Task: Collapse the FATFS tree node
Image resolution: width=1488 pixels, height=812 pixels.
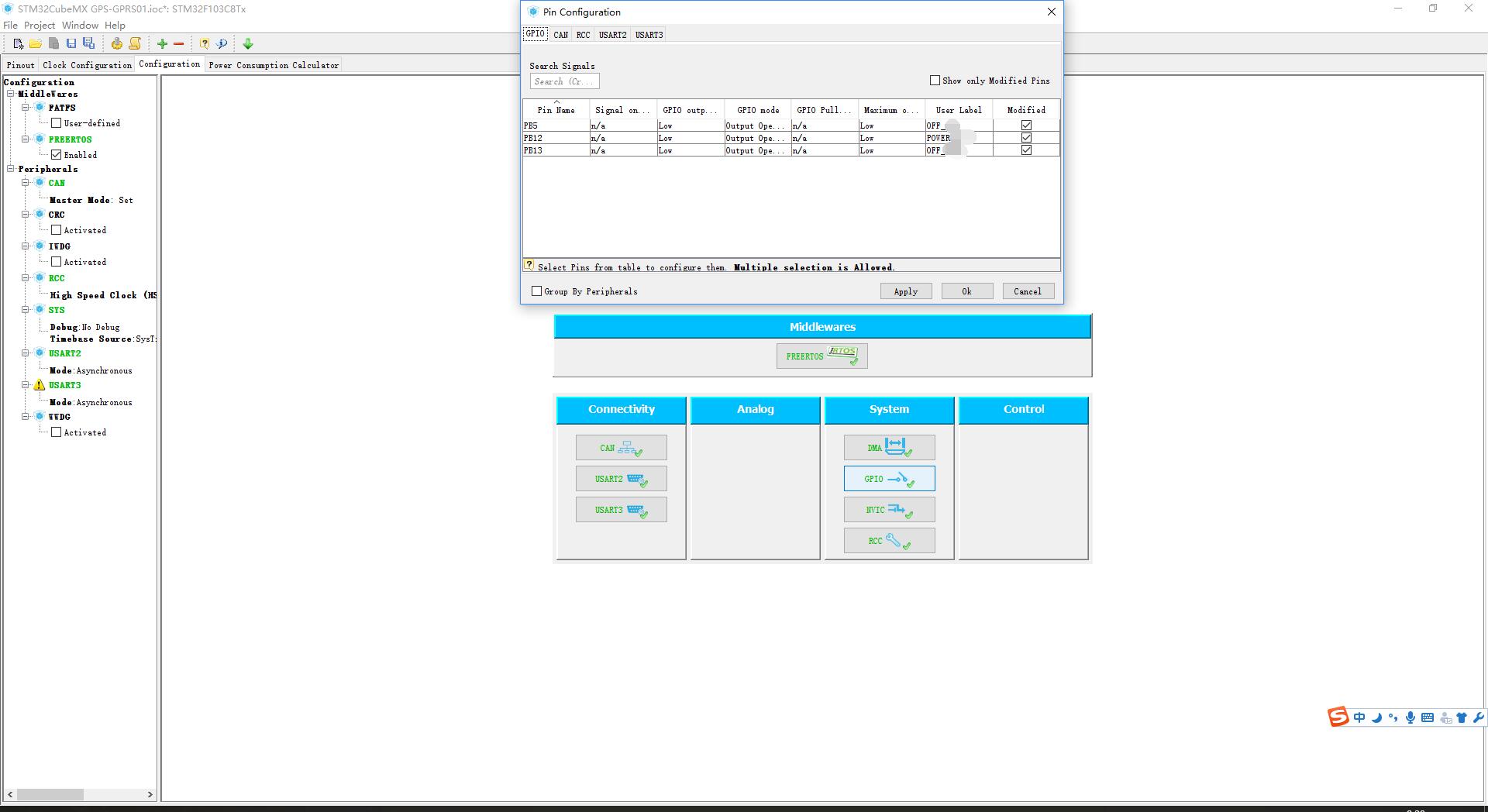Action: 25,107
